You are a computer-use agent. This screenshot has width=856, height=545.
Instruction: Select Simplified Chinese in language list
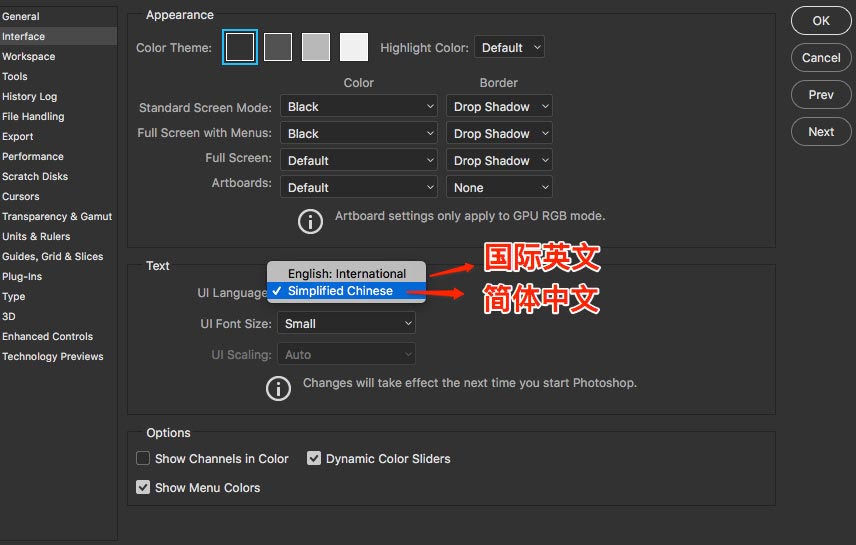pyautogui.click(x=340, y=291)
